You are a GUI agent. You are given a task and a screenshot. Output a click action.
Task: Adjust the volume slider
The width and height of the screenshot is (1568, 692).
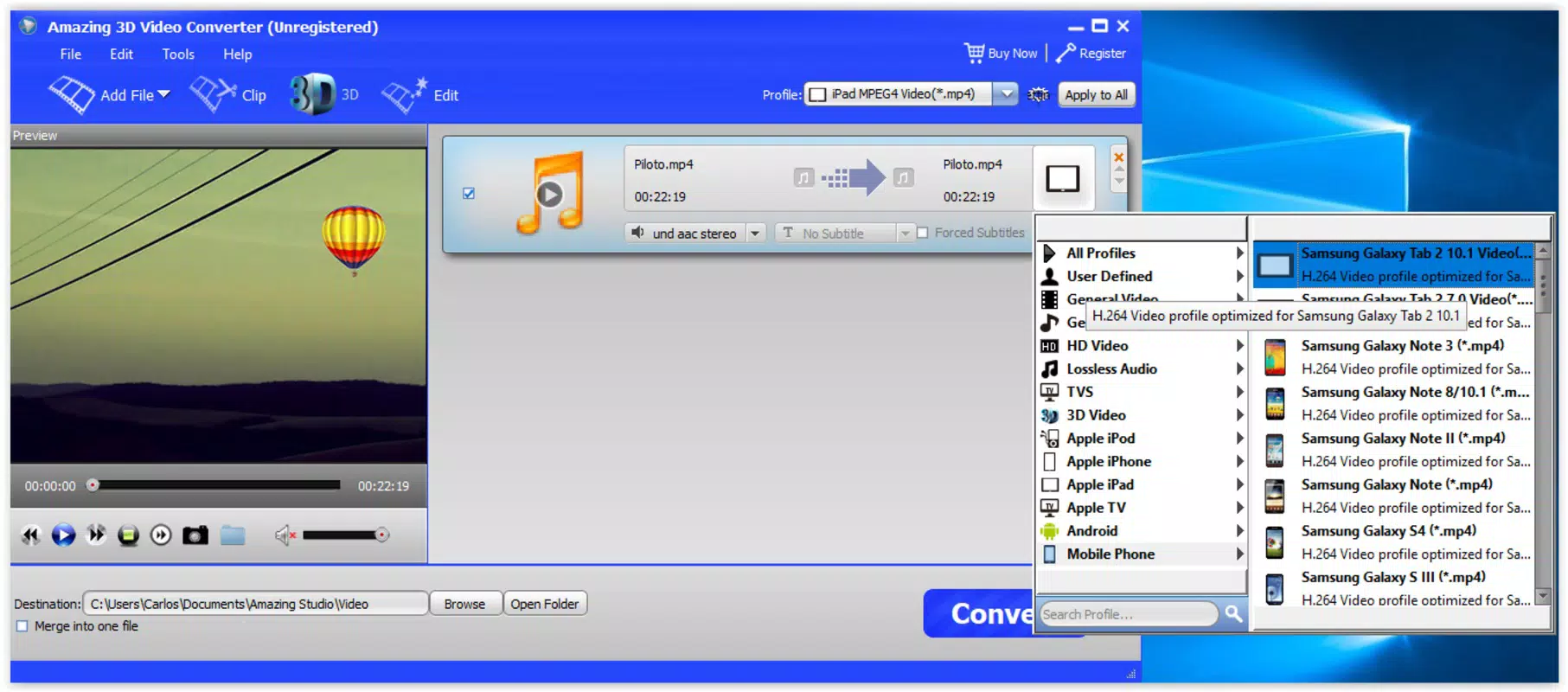pos(345,535)
